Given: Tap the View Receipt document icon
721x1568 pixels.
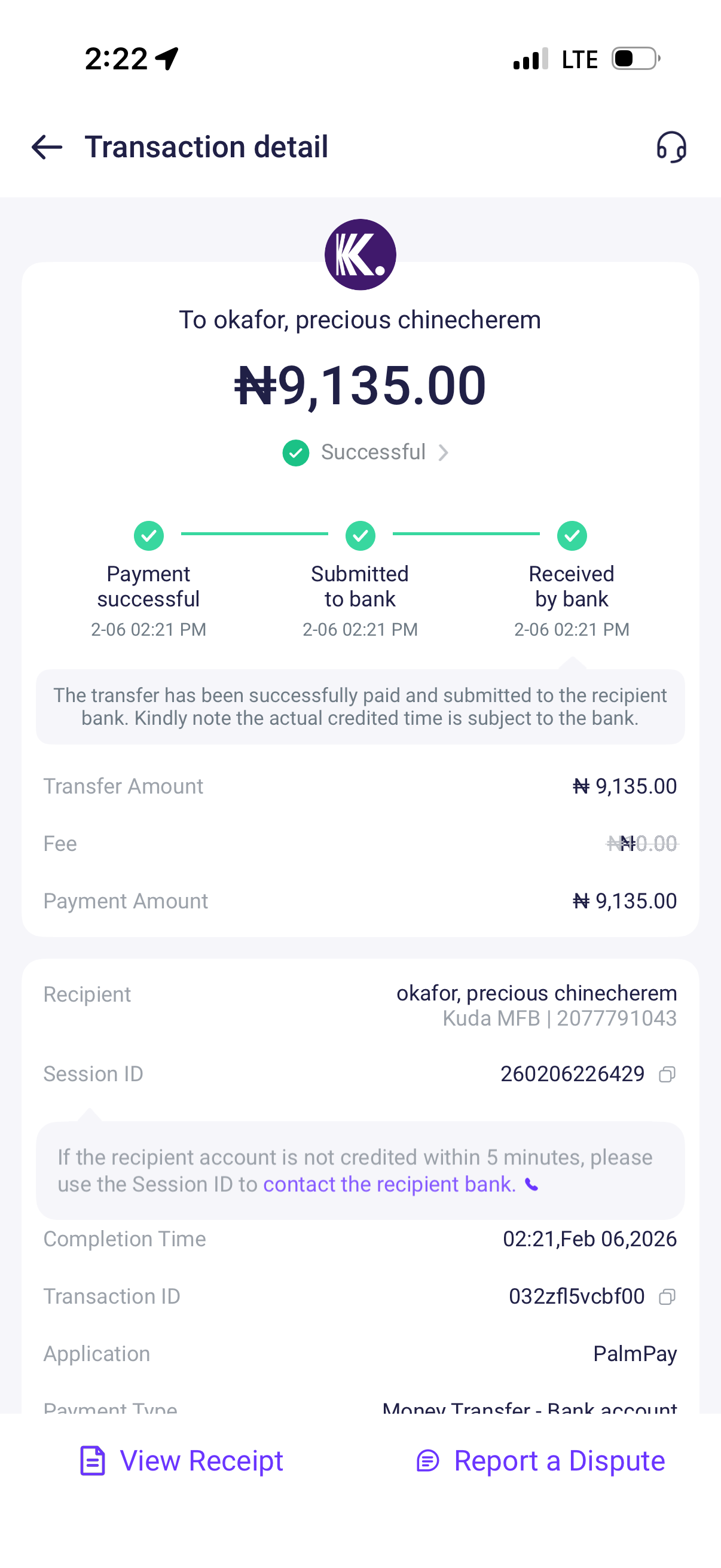Looking at the screenshot, I should tap(93, 1461).
